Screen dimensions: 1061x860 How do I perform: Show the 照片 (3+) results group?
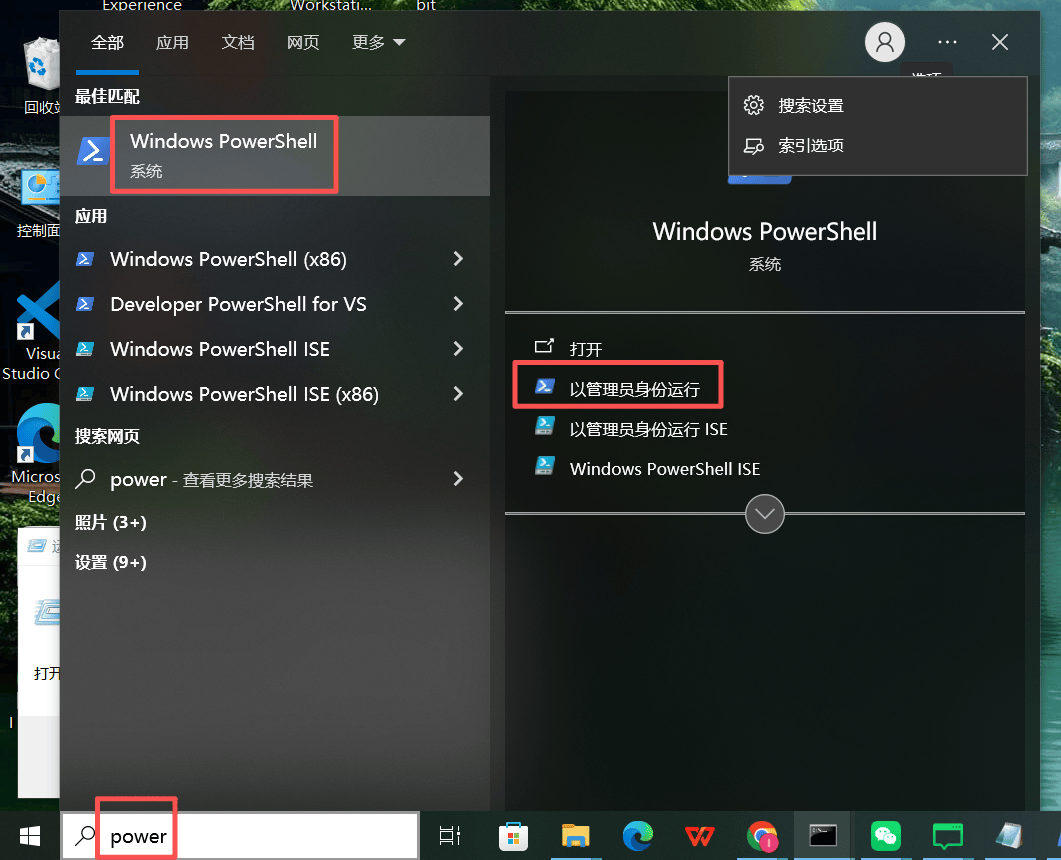(x=110, y=522)
